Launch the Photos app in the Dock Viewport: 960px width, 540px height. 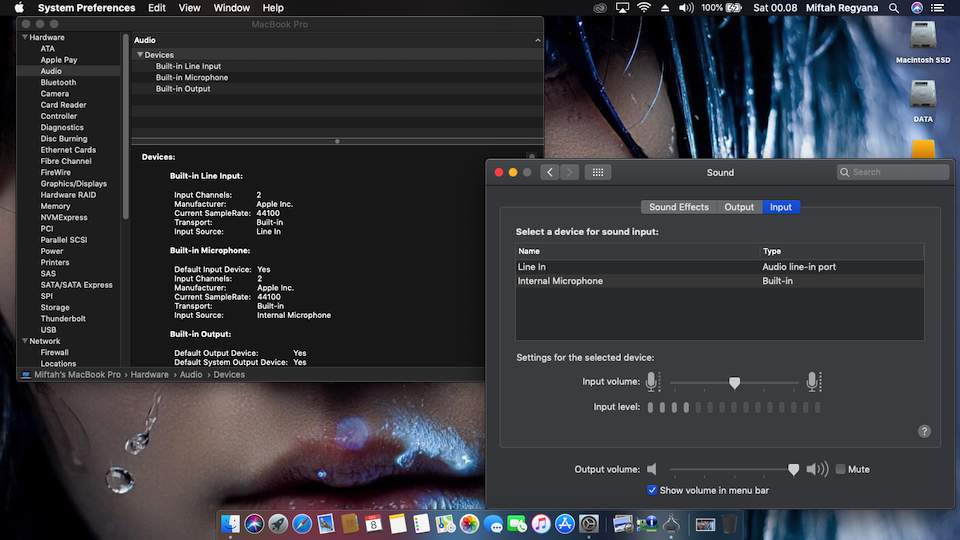[469, 523]
